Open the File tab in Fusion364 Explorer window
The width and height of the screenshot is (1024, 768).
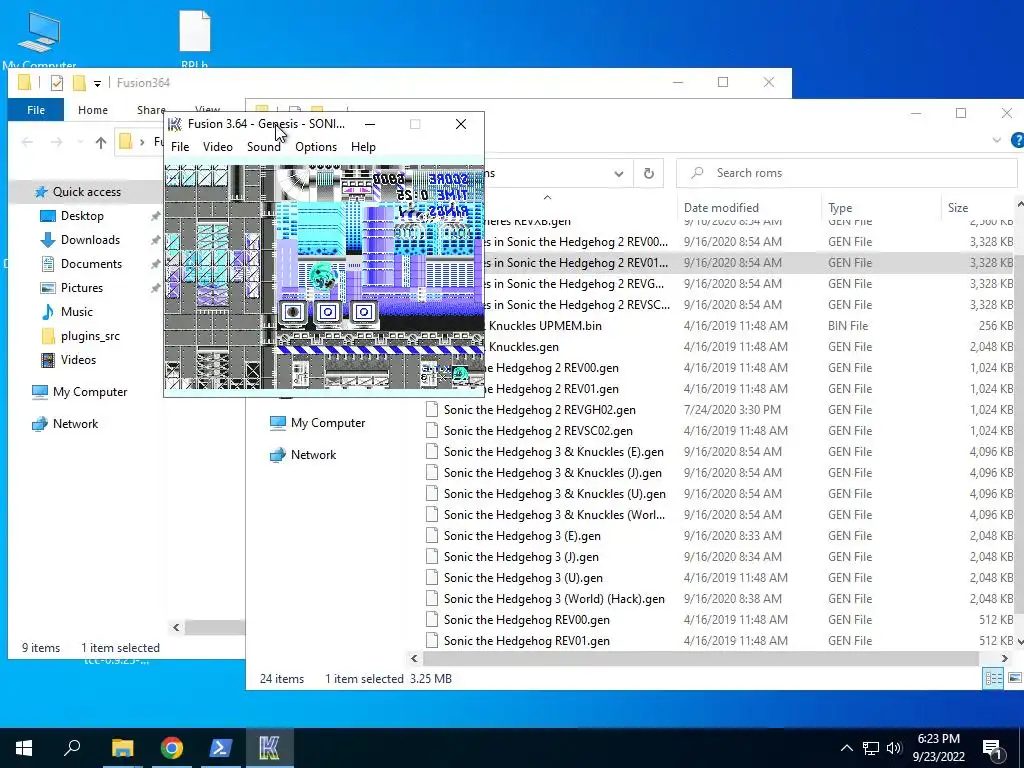pos(36,110)
